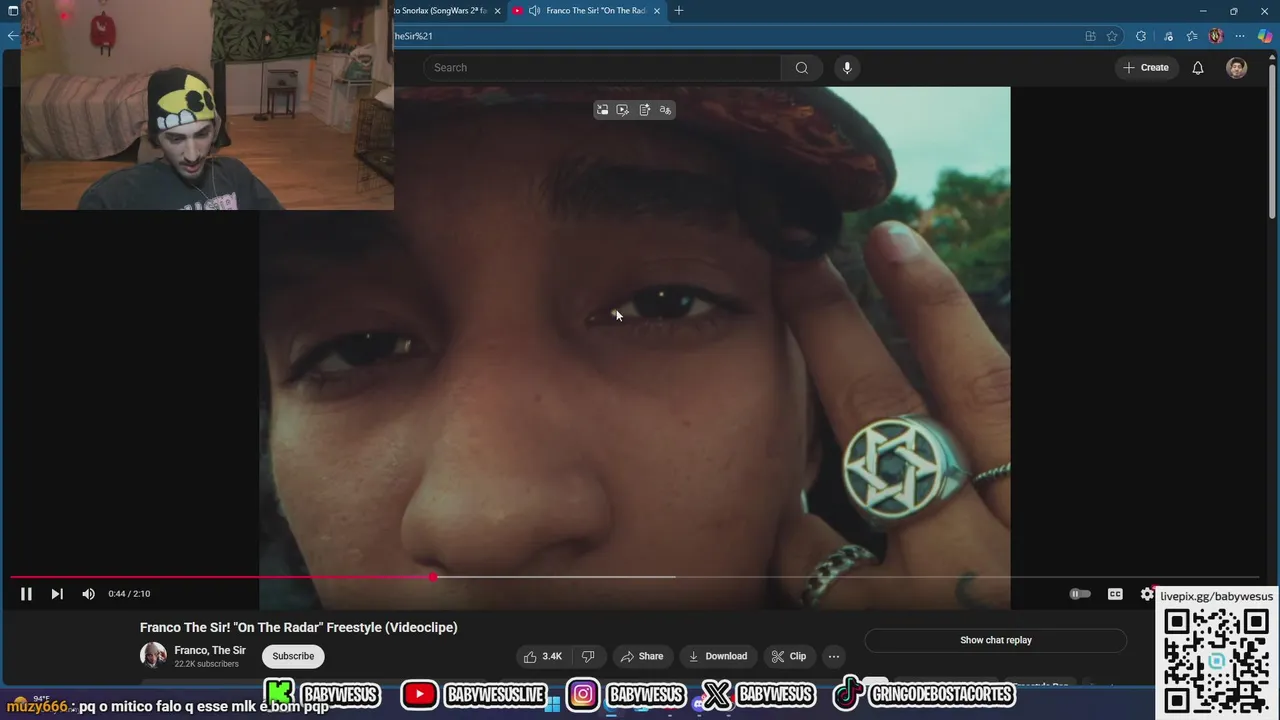Go back with the browser arrow
Viewport: 1280px width, 720px height.
click(12, 36)
